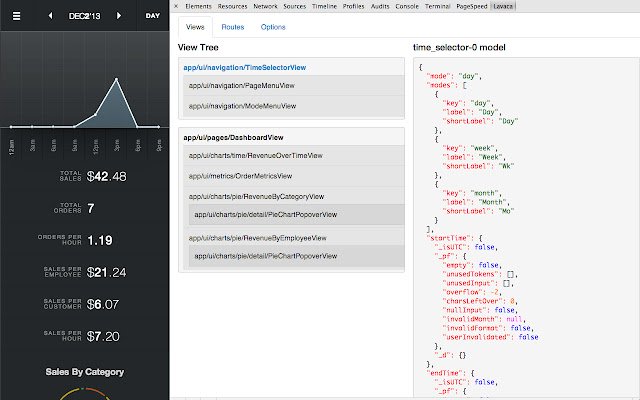
Task: Click Sales Per Hour value $7.20
Action: pos(103,336)
